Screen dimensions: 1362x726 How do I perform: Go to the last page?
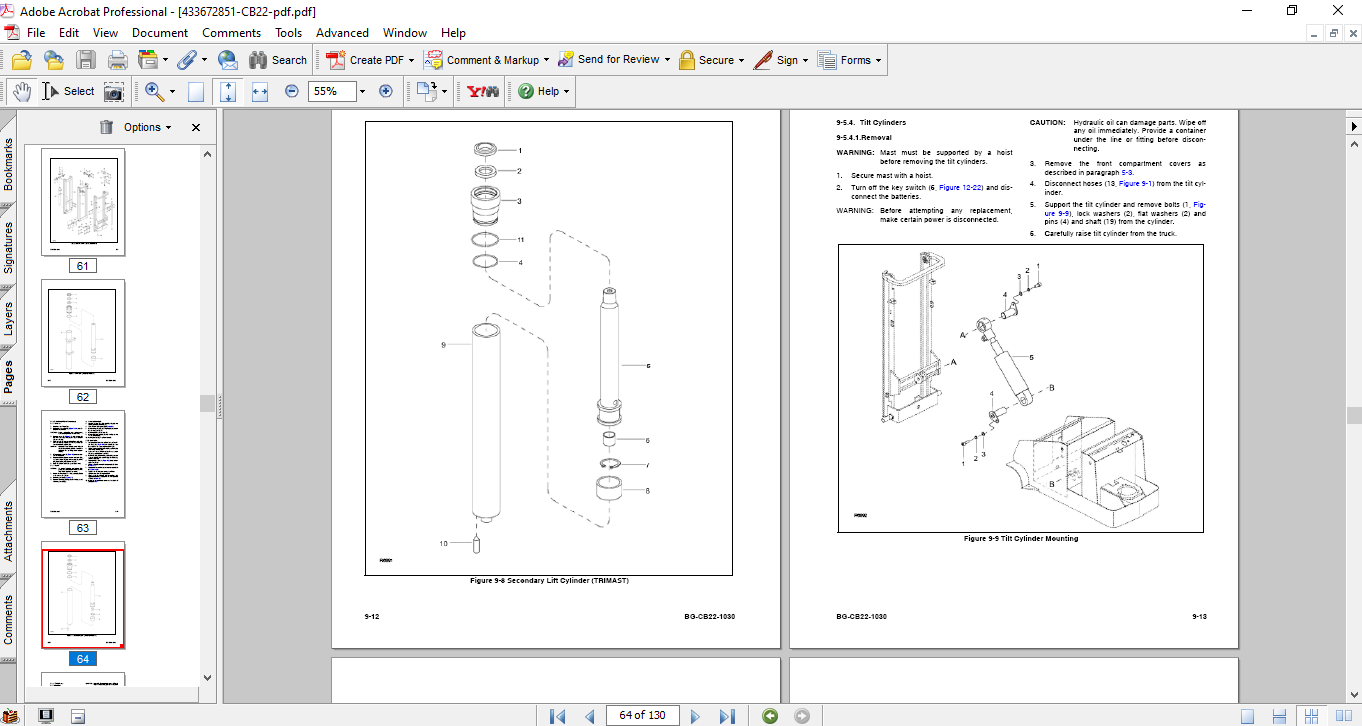[x=727, y=715]
